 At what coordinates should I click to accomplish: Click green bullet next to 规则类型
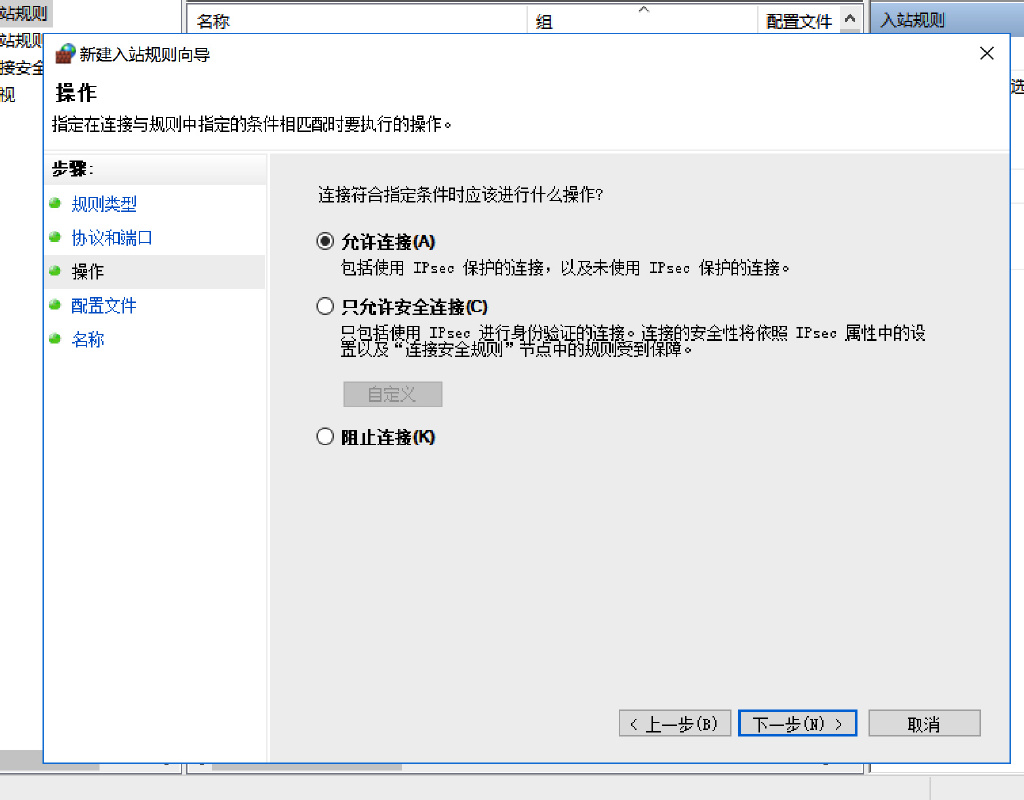coord(55,203)
